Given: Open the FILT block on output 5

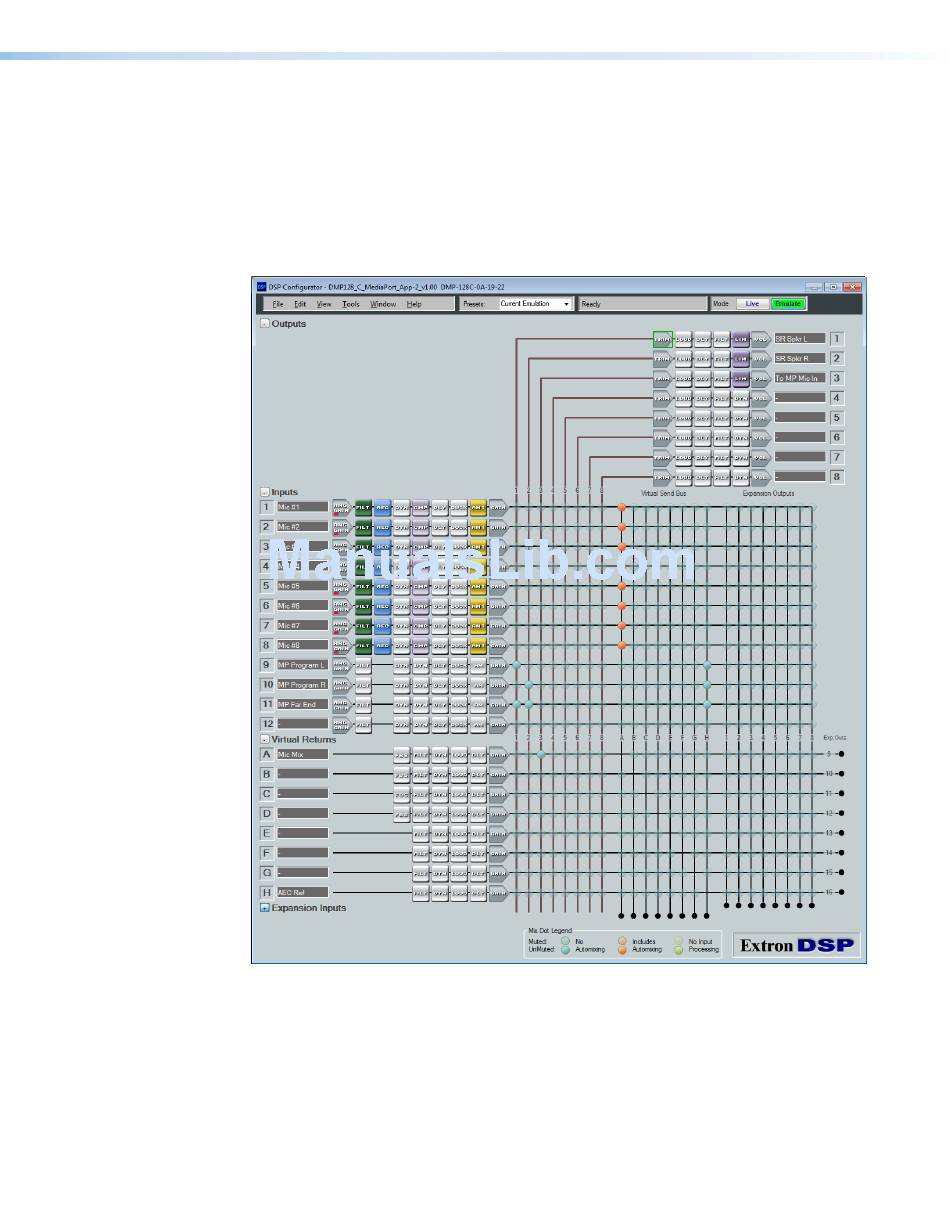Looking at the screenshot, I should tap(721, 418).
